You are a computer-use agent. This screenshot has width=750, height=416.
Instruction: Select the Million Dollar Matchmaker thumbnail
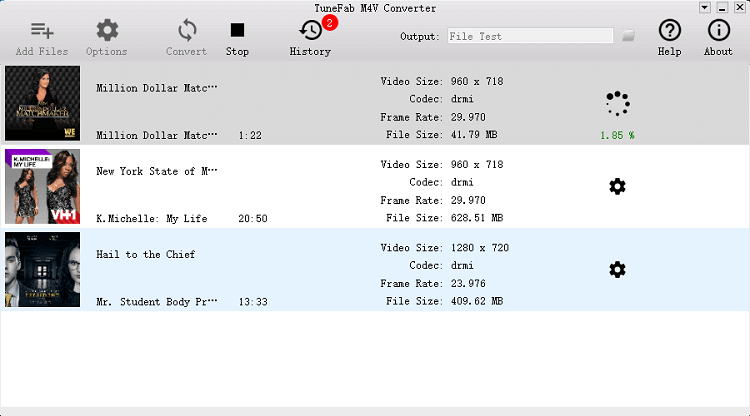click(x=43, y=103)
